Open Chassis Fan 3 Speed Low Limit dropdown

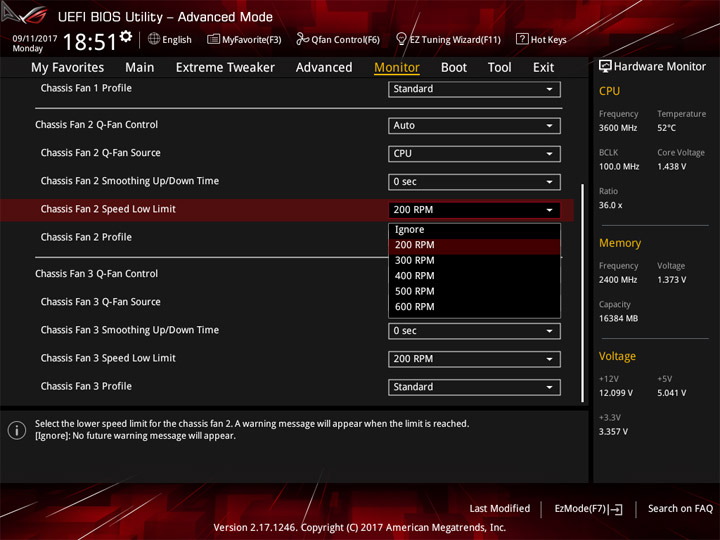(474, 359)
